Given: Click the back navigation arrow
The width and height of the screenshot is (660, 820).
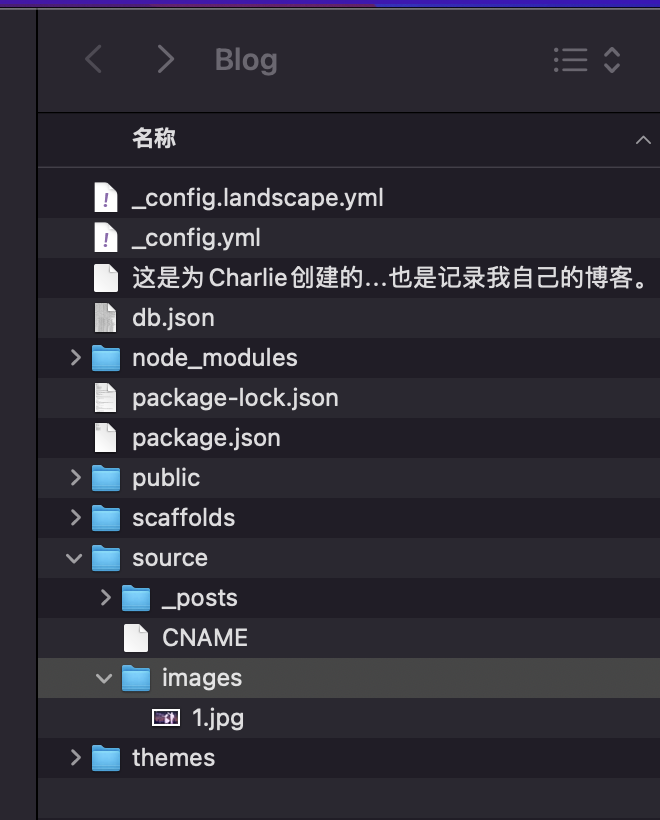Looking at the screenshot, I should point(94,60).
